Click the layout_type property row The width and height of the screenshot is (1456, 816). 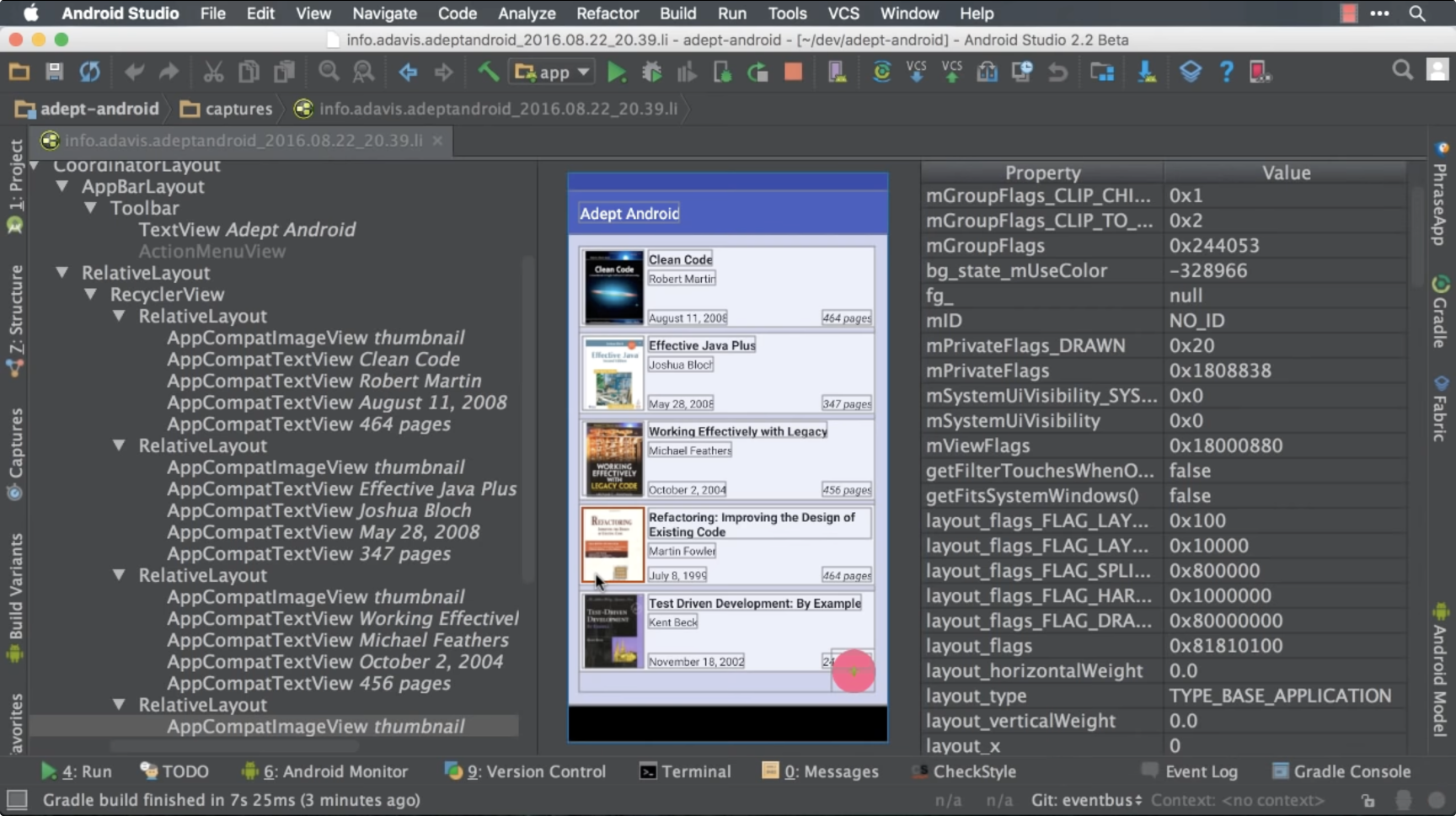tap(1164, 696)
